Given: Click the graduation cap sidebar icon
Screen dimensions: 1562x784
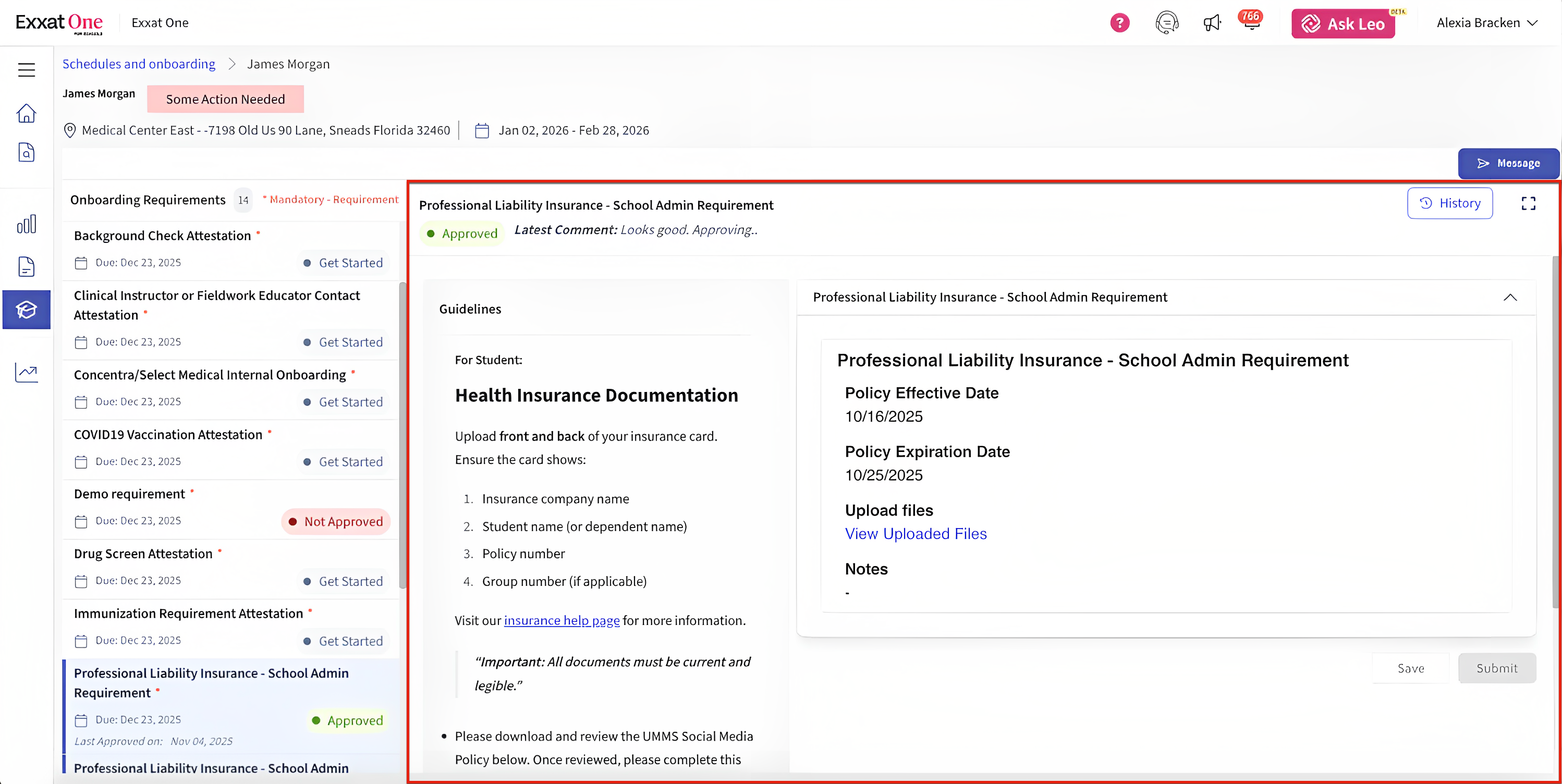Looking at the screenshot, I should click(x=26, y=310).
